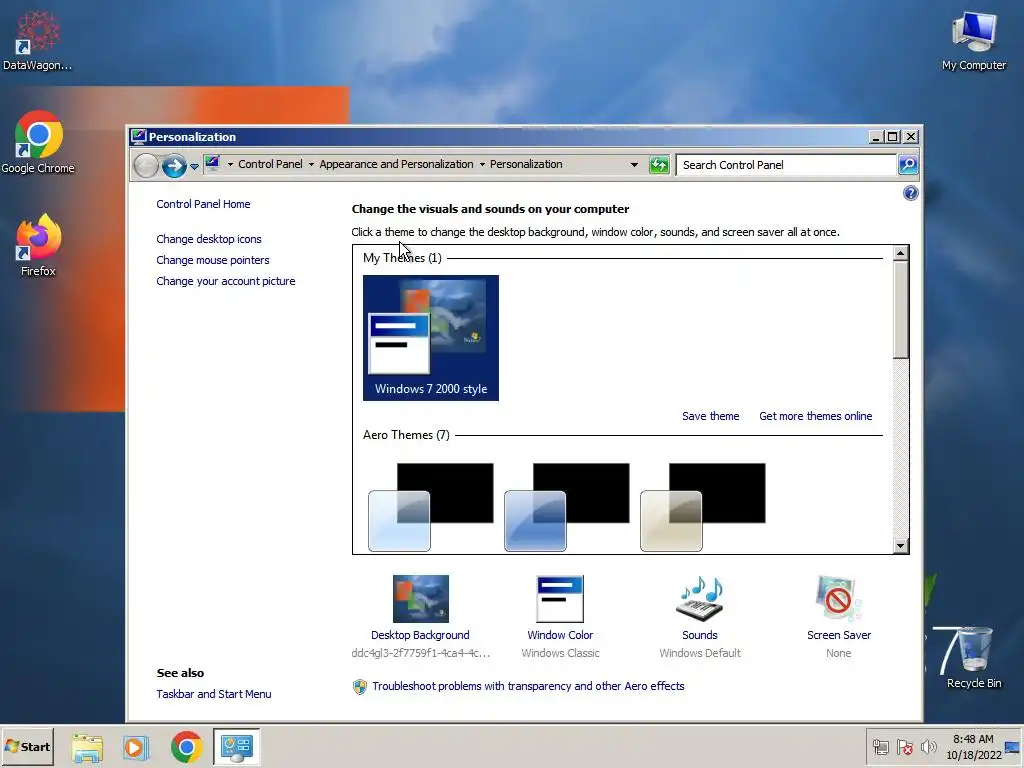Open the DataWagon desktop shortcut
Image resolution: width=1024 pixels, height=768 pixels.
tap(37, 39)
